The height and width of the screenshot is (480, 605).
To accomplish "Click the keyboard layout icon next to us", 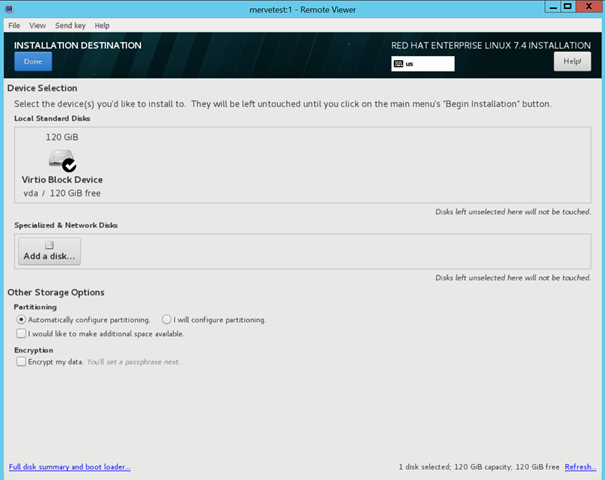I will [x=399, y=64].
